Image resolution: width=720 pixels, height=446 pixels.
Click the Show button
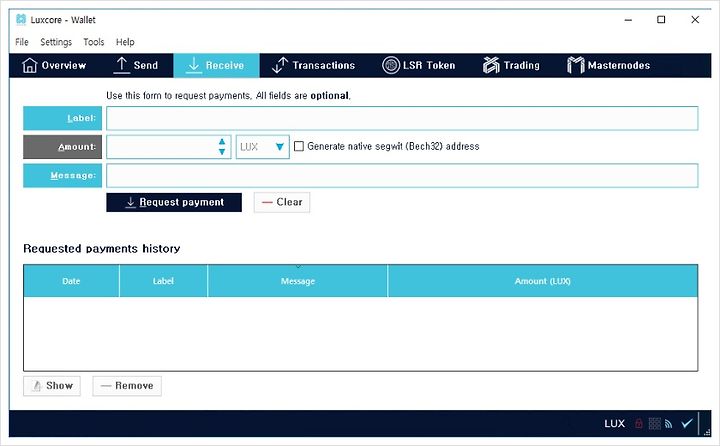point(52,386)
